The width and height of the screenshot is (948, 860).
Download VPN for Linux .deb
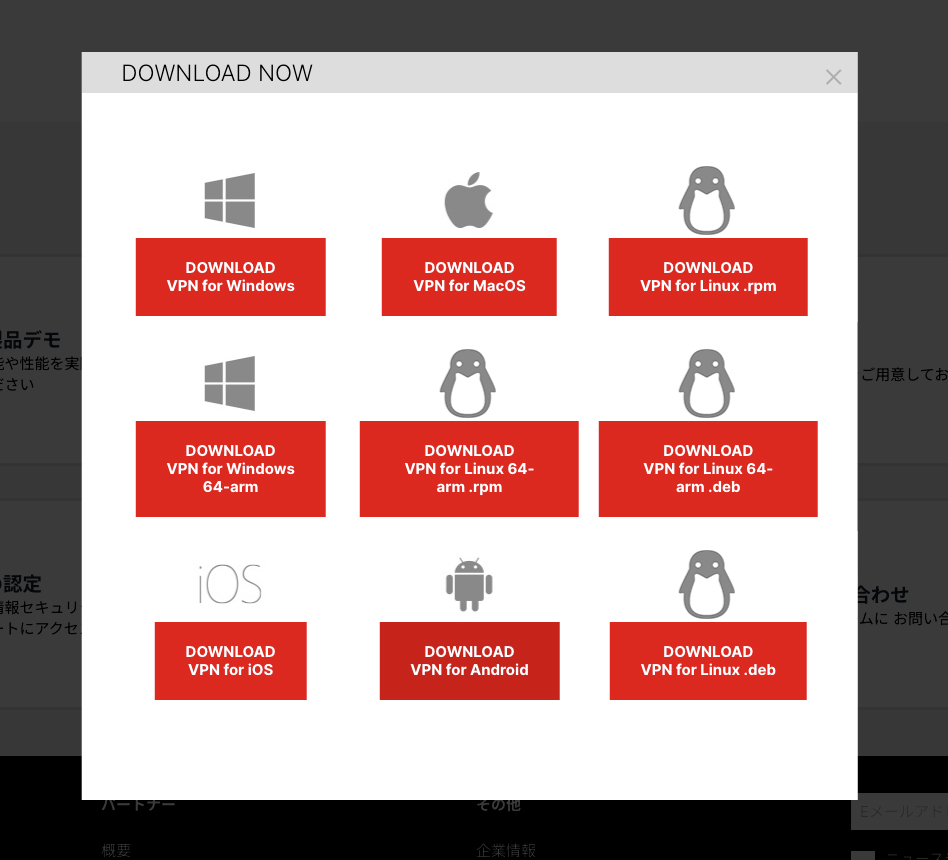tap(708, 661)
